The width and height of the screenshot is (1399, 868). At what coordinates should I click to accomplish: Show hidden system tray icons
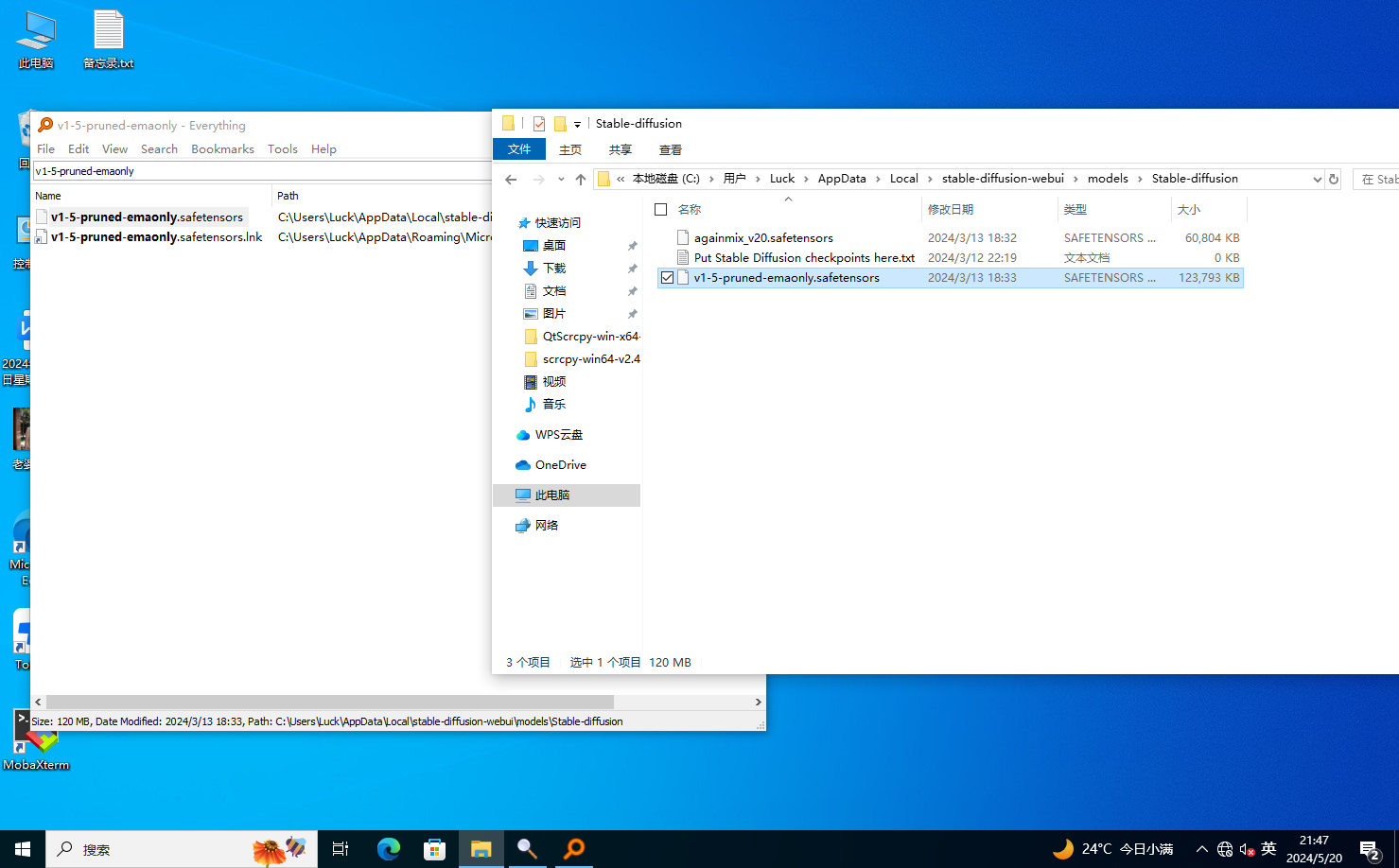pos(1201,849)
